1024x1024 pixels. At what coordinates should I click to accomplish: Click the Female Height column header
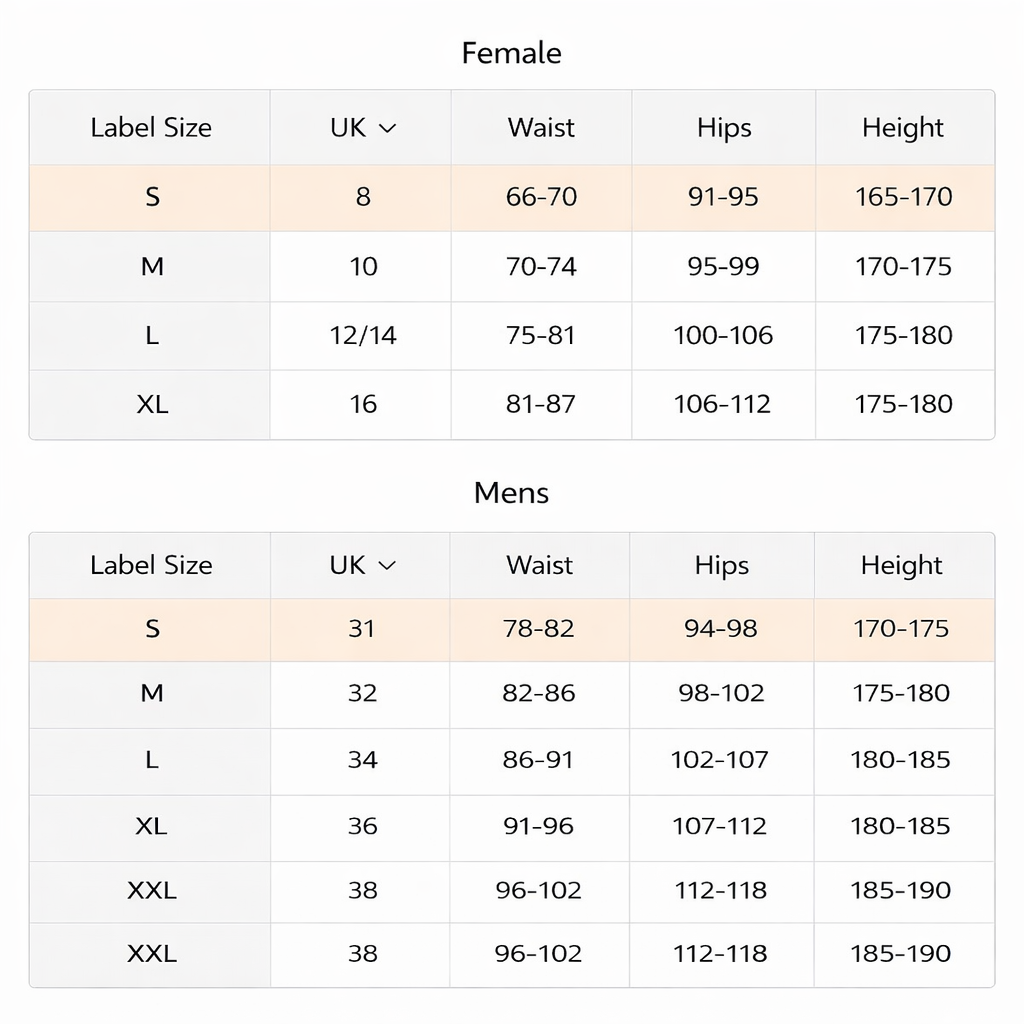point(905,128)
